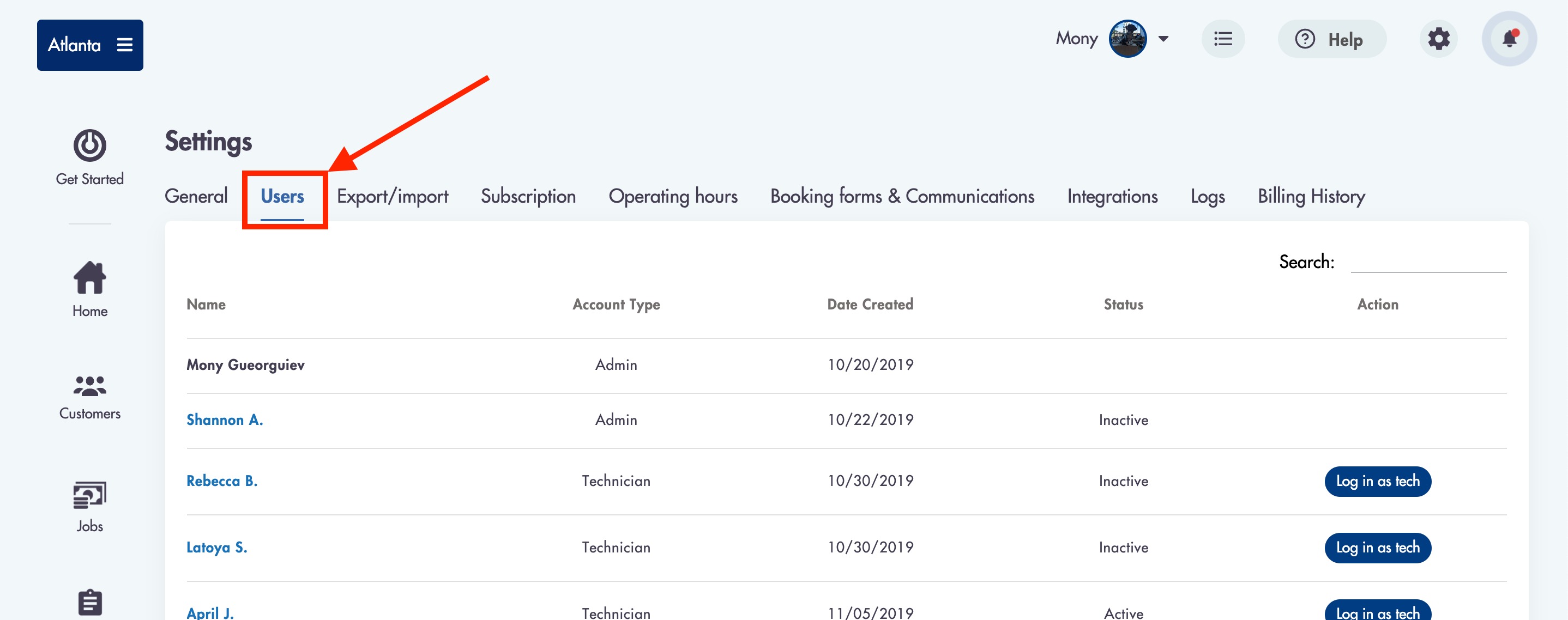The image size is (1568, 620).
Task: Open the notifications bell
Action: (1509, 39)
